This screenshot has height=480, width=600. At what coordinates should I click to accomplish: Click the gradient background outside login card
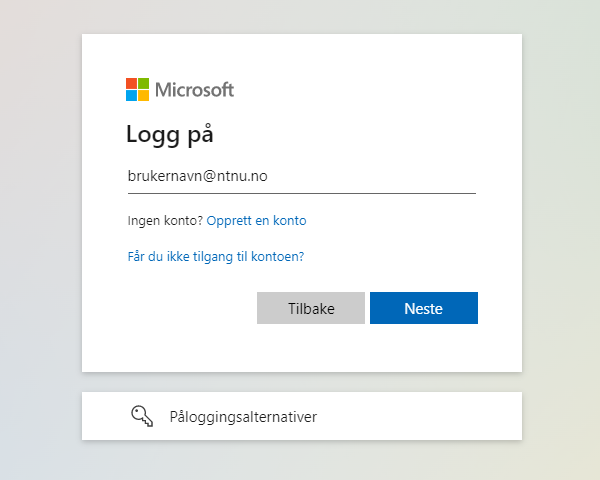click(x=38, y=230)
